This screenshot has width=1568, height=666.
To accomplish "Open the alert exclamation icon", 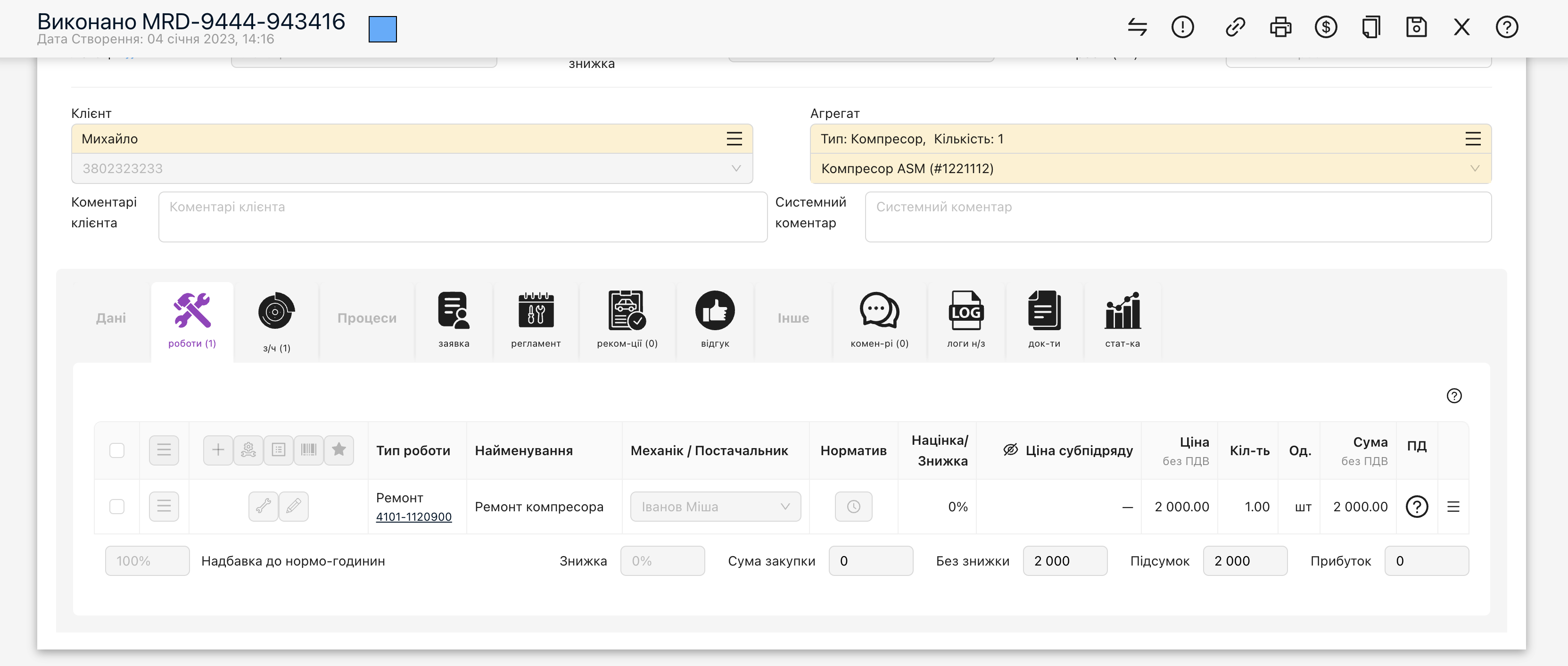I will 1182,27.
